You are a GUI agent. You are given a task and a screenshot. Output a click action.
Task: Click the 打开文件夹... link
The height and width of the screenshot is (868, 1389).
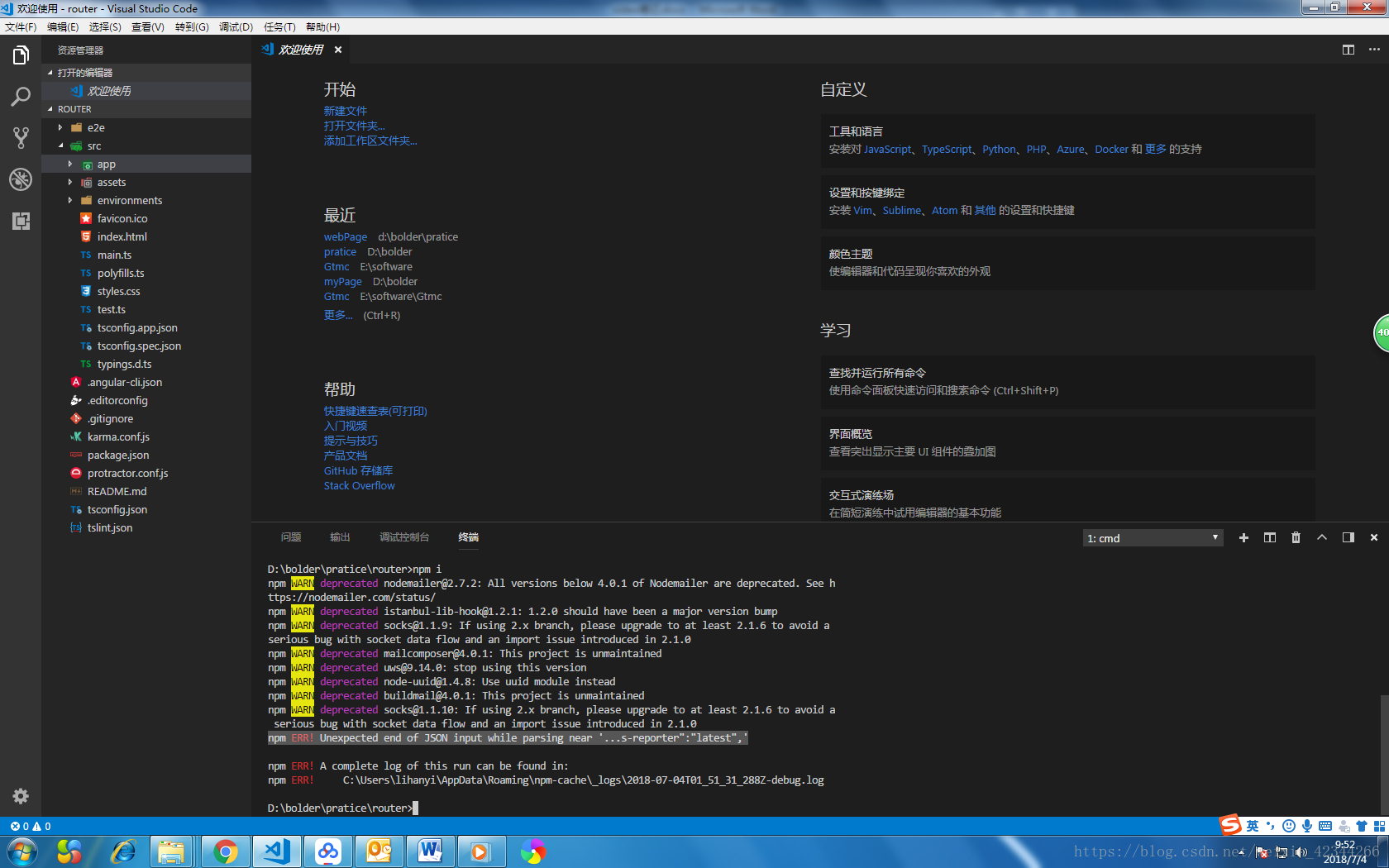click(x=355, y=126)
